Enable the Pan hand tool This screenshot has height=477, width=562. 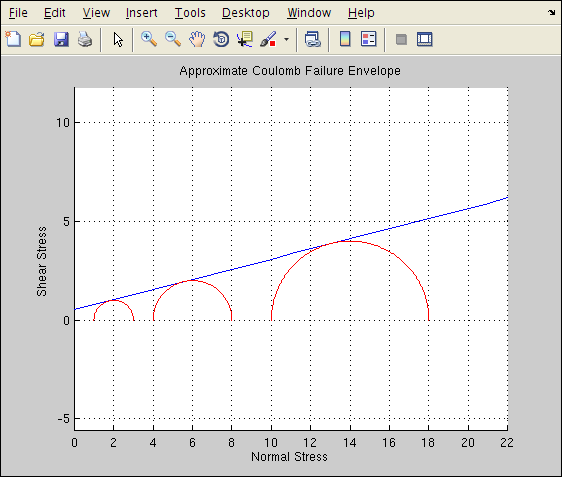(x=197, y=39)
